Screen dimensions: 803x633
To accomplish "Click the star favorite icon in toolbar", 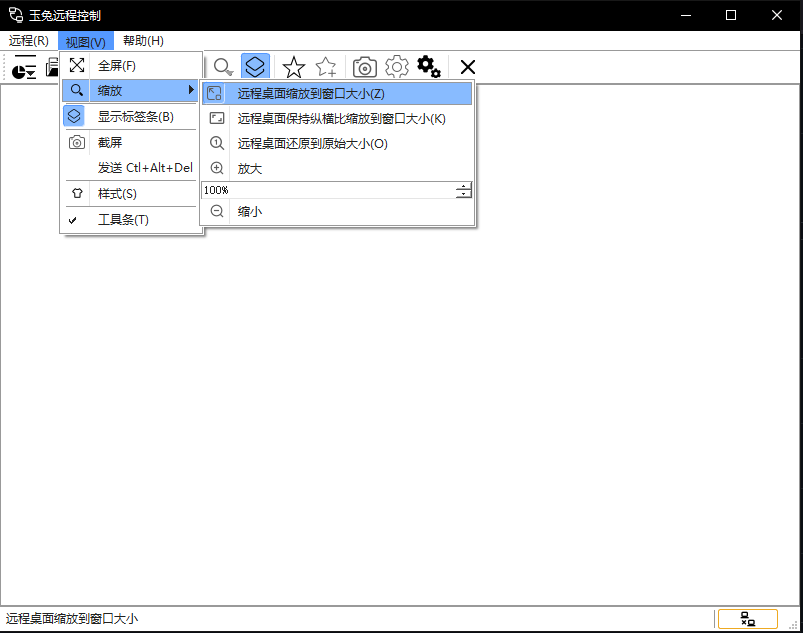I will 293,67.
